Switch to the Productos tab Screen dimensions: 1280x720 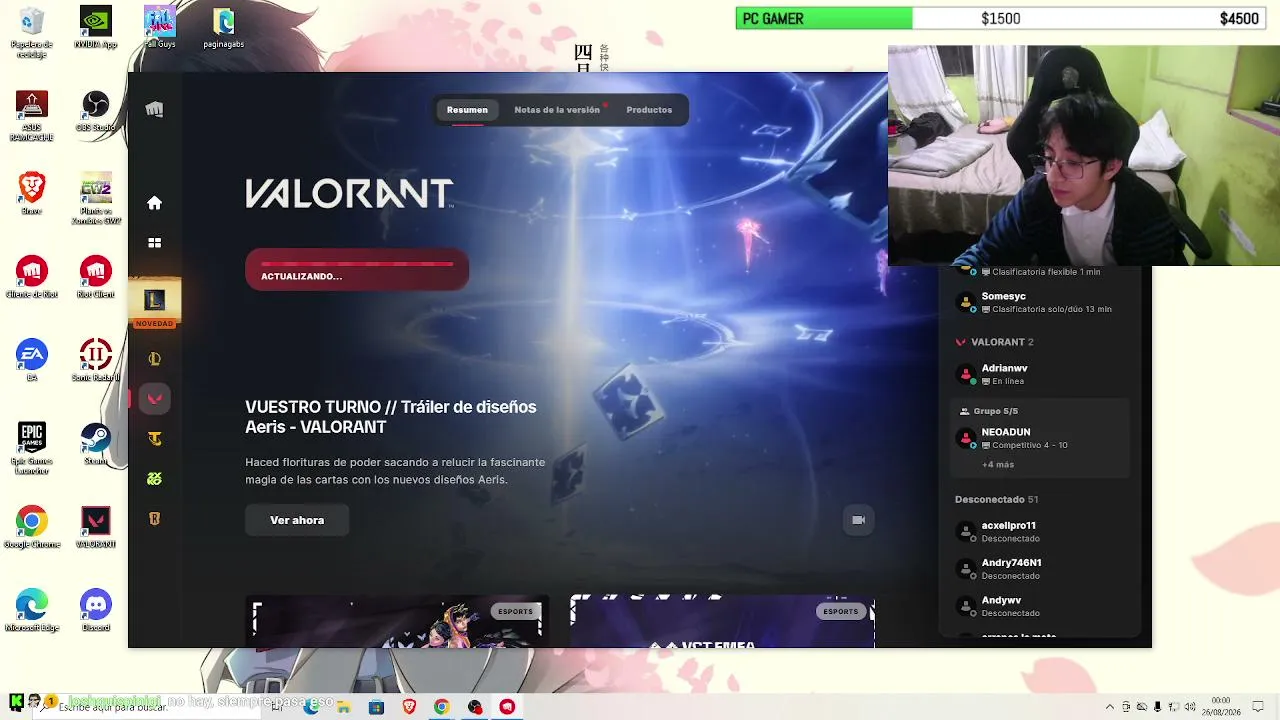[x=649, y=110]
